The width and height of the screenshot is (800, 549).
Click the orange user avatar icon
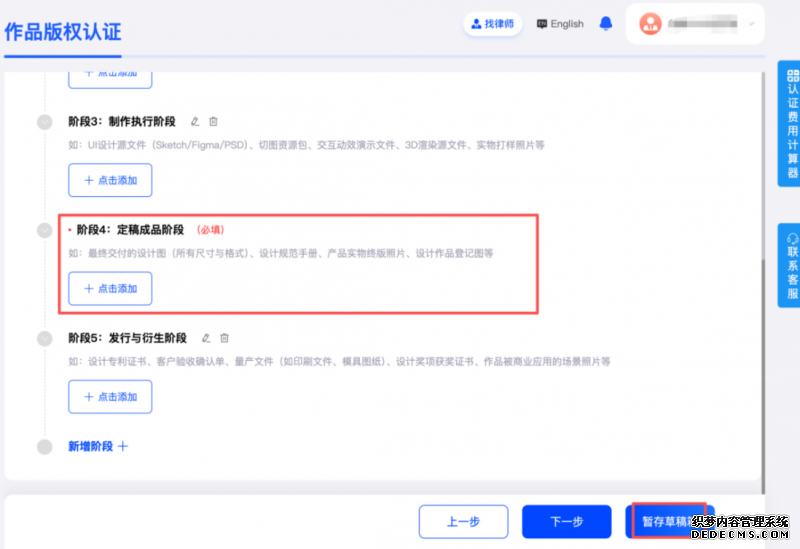(x=650, y=24)
